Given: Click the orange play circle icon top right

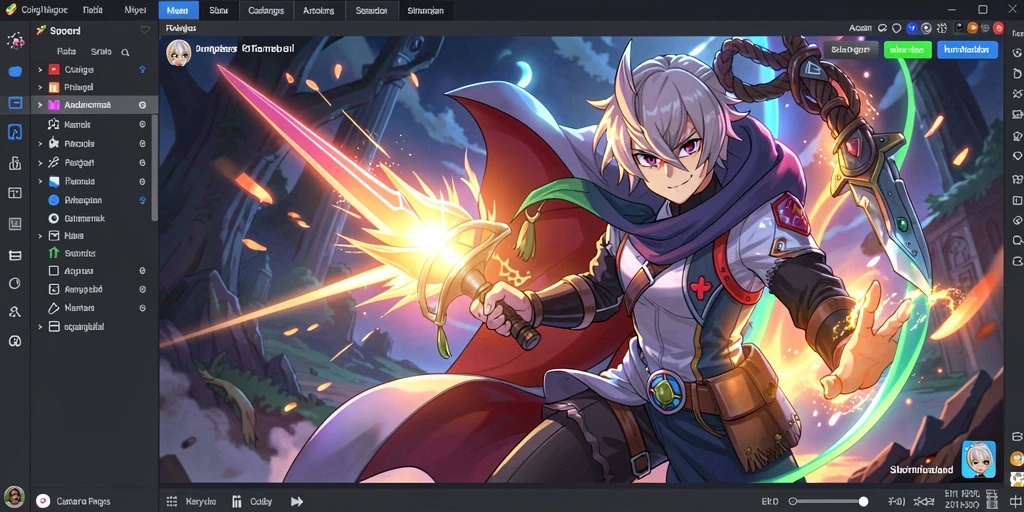Looking at the screenshot, I should (972, 28).
